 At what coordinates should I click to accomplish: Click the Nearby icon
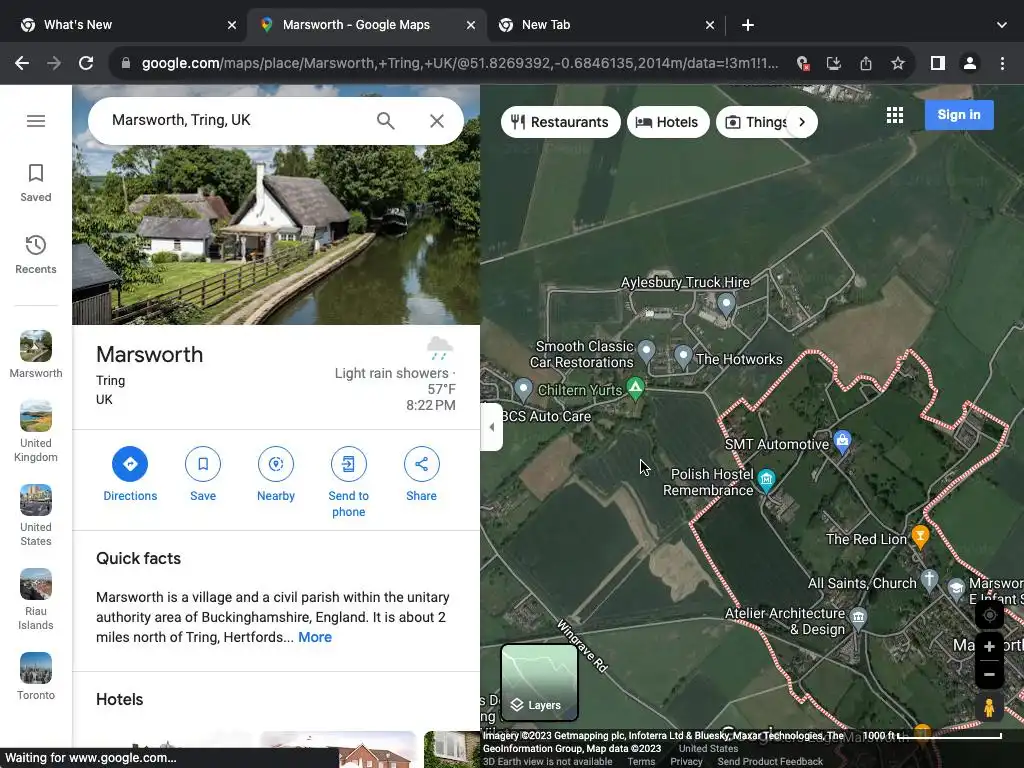point(276,464)
